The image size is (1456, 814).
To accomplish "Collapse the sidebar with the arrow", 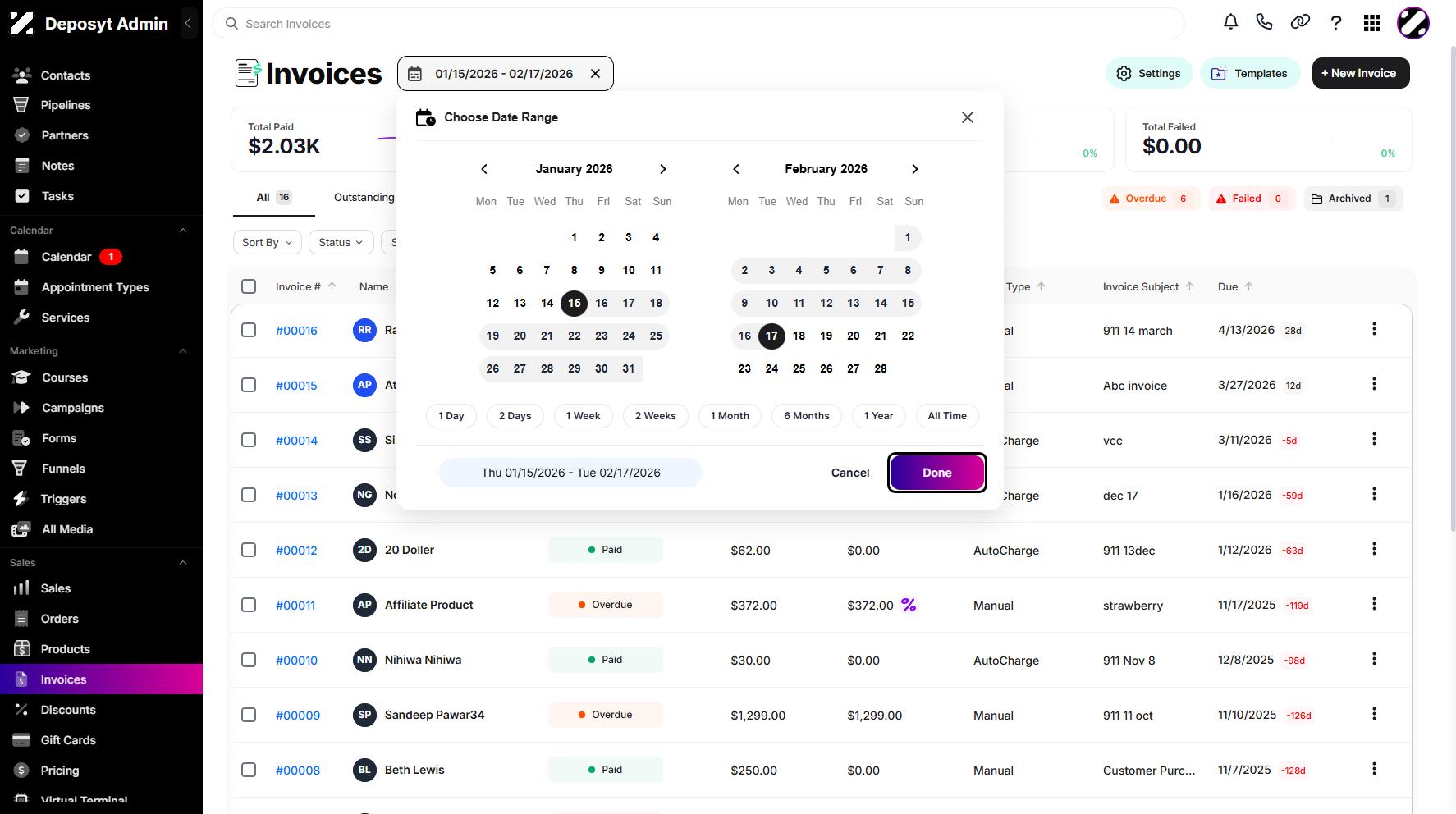I will [188, 23].
